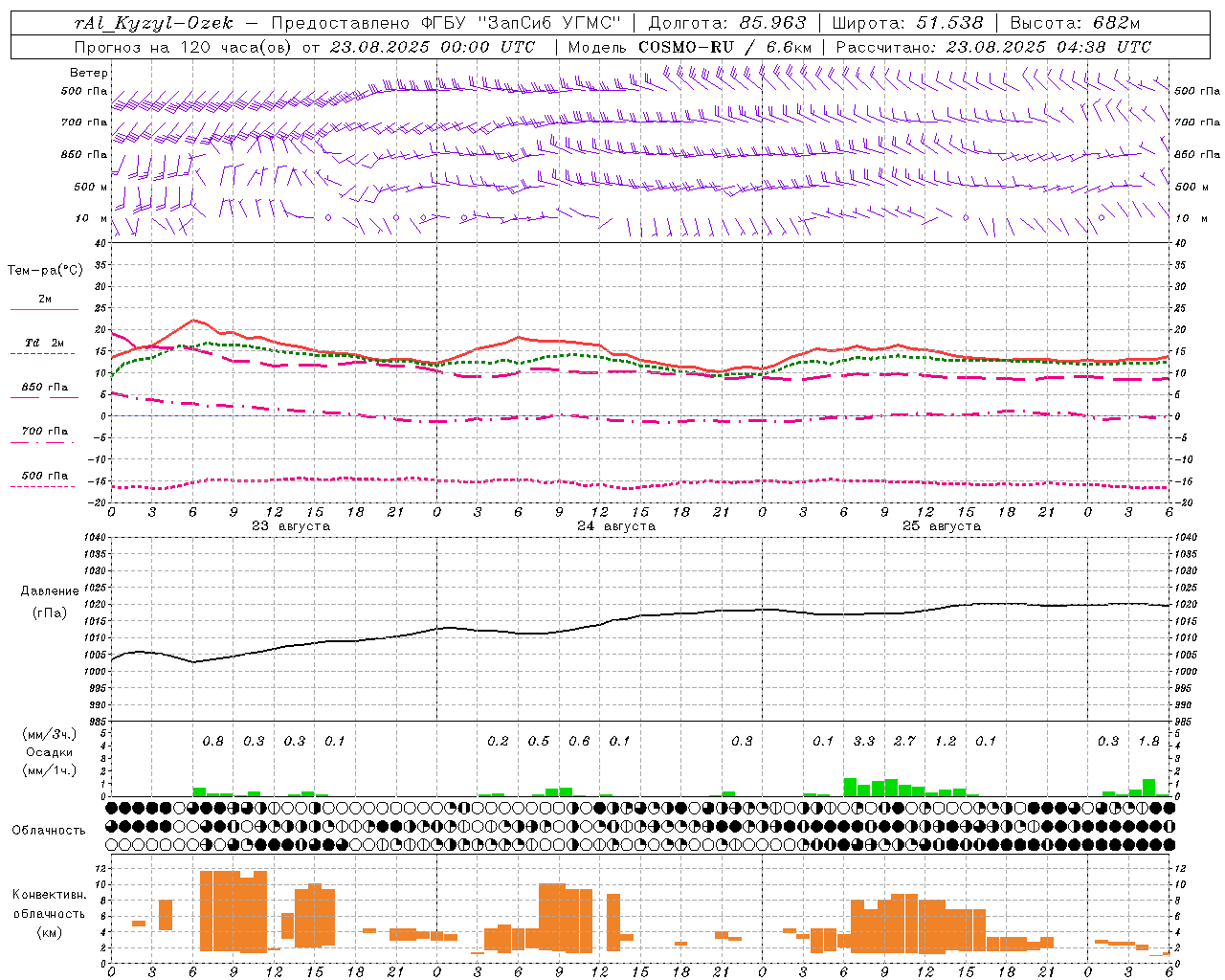Select the 'Модель COSMO-RU / 6.6км' text
The image size is (1225, 980).
(690, 47)
